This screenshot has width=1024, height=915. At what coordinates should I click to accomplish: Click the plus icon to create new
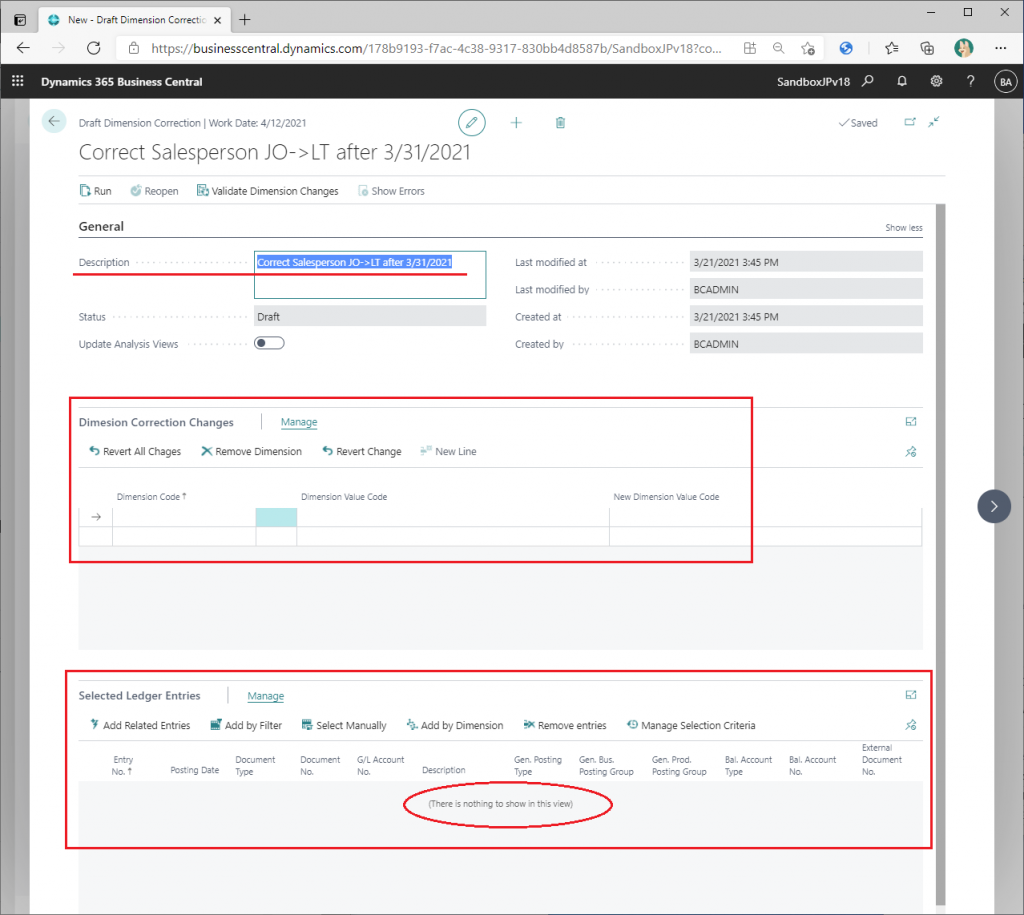point(516,122)
